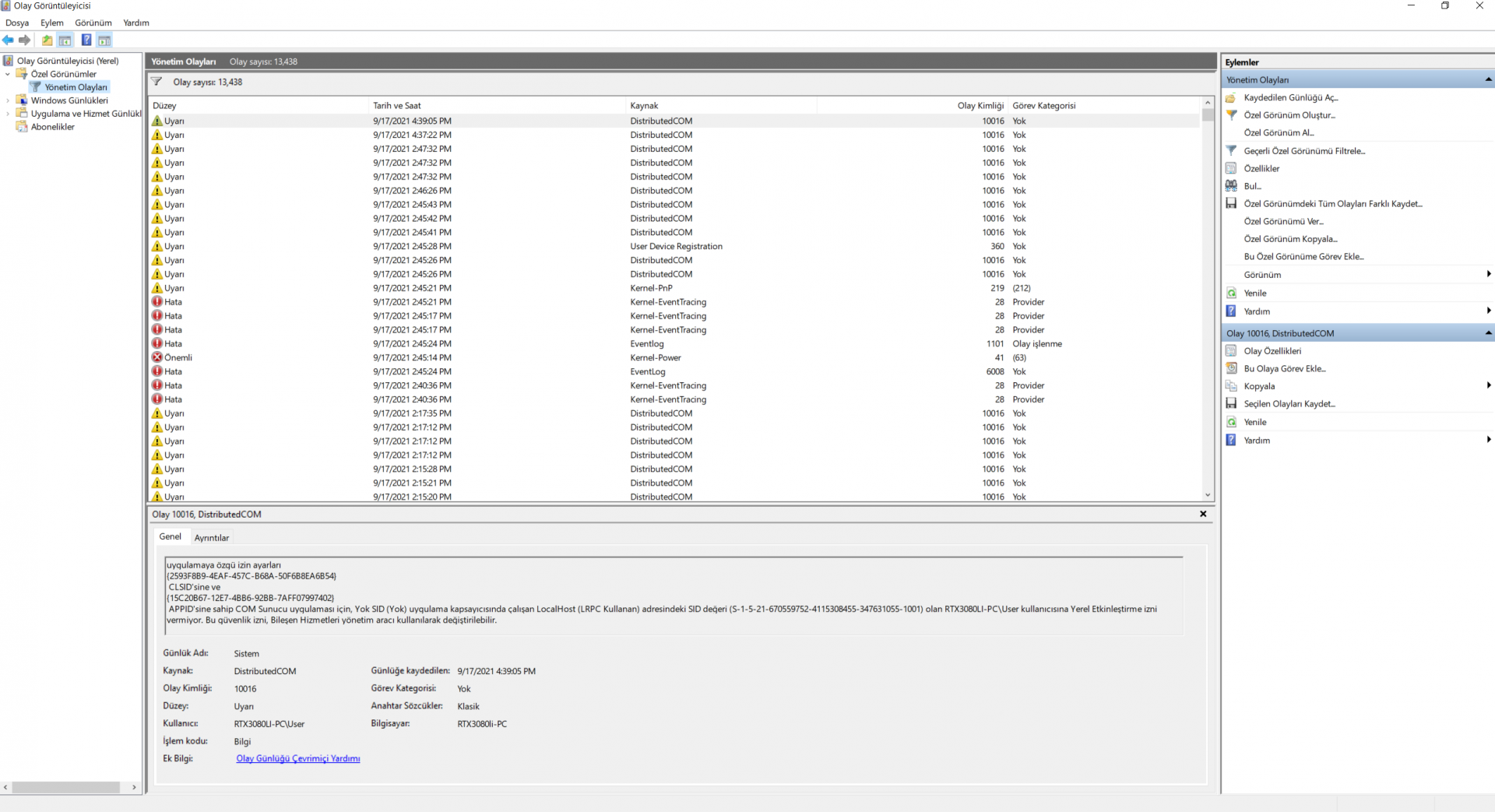Viewport: 1495px width, 812px height.
Task: Open Kaydedilen Günlüğü Aç action
Action: (1290, 97)
